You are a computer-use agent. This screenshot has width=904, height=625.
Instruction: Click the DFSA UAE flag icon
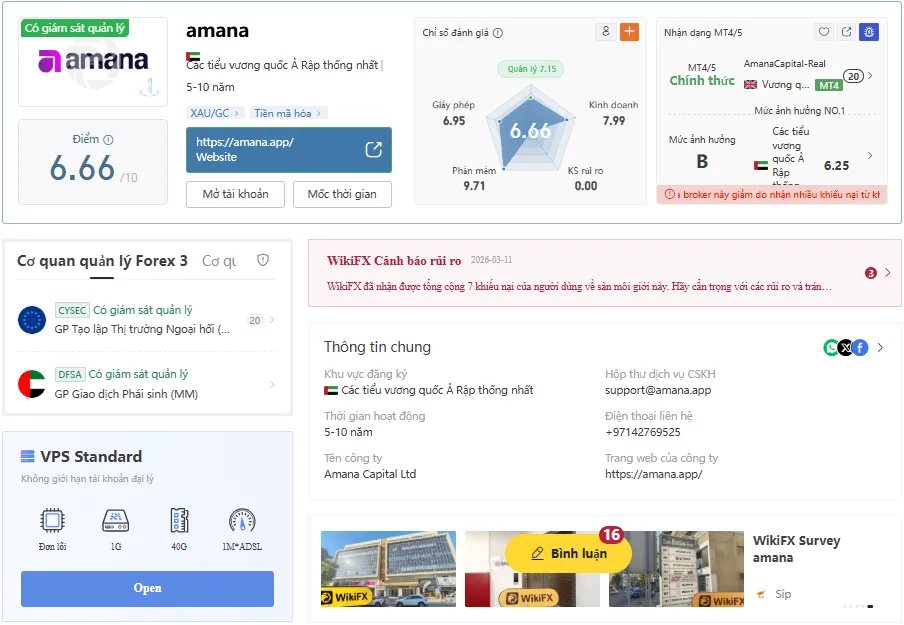click(32, 384)
